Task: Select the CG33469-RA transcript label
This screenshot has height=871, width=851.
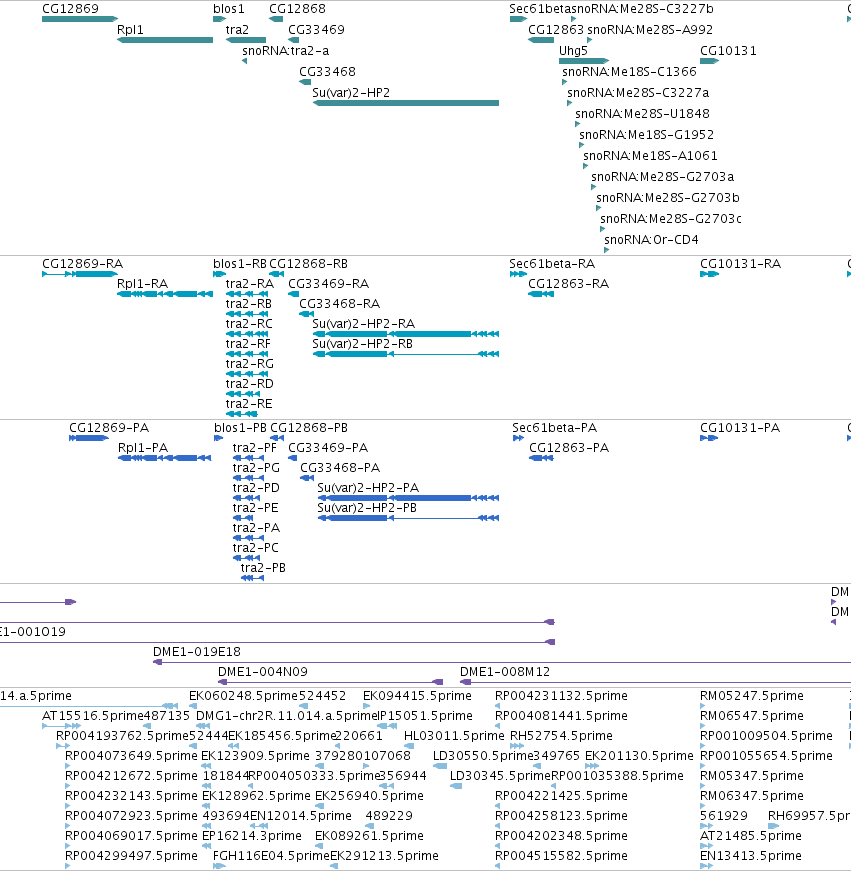Action: click(328, 284)
